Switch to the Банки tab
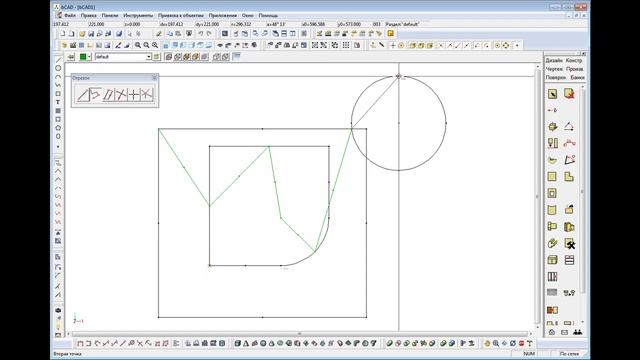 [578, 77]
